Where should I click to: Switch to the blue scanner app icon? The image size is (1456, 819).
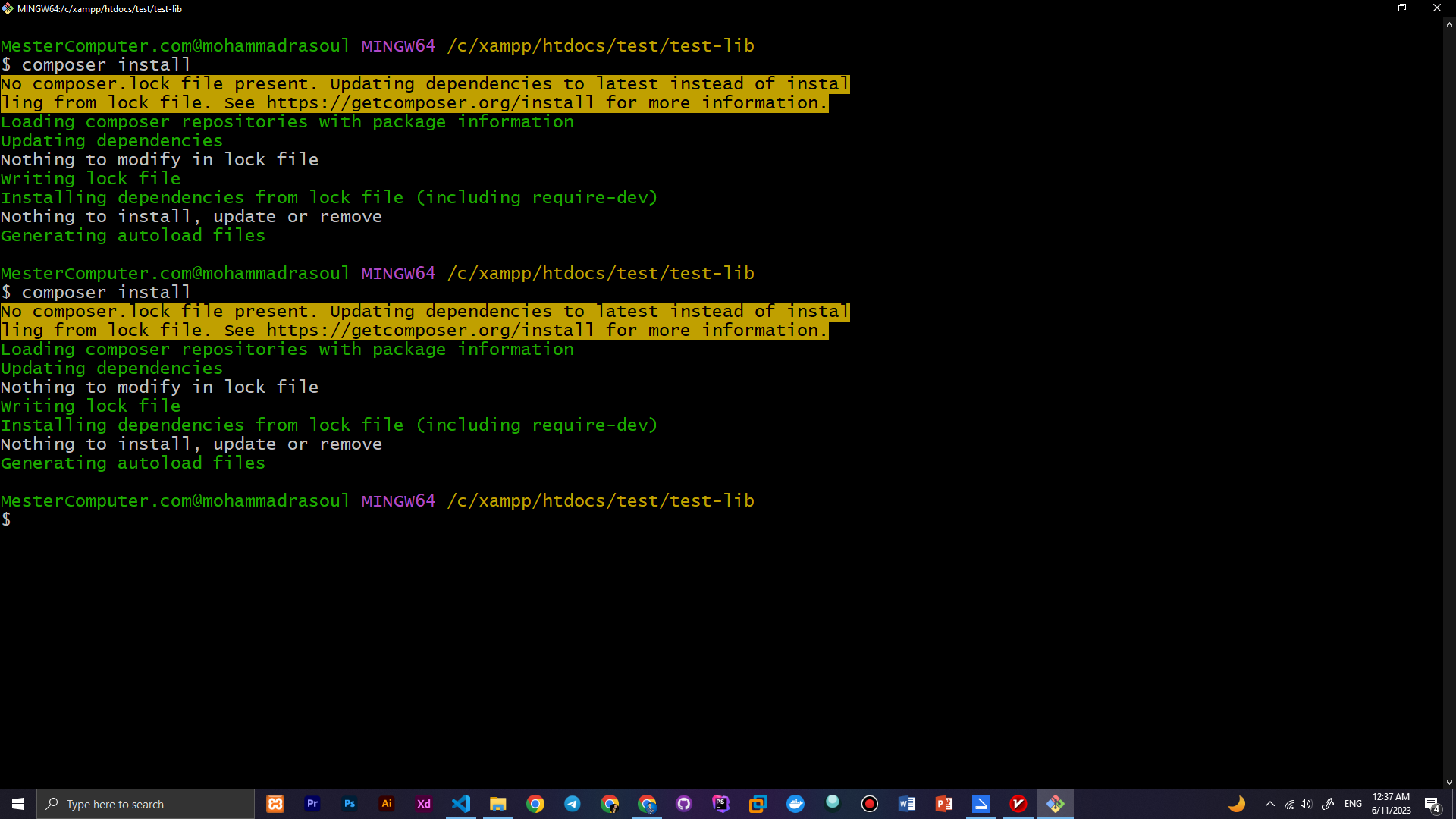981,804
